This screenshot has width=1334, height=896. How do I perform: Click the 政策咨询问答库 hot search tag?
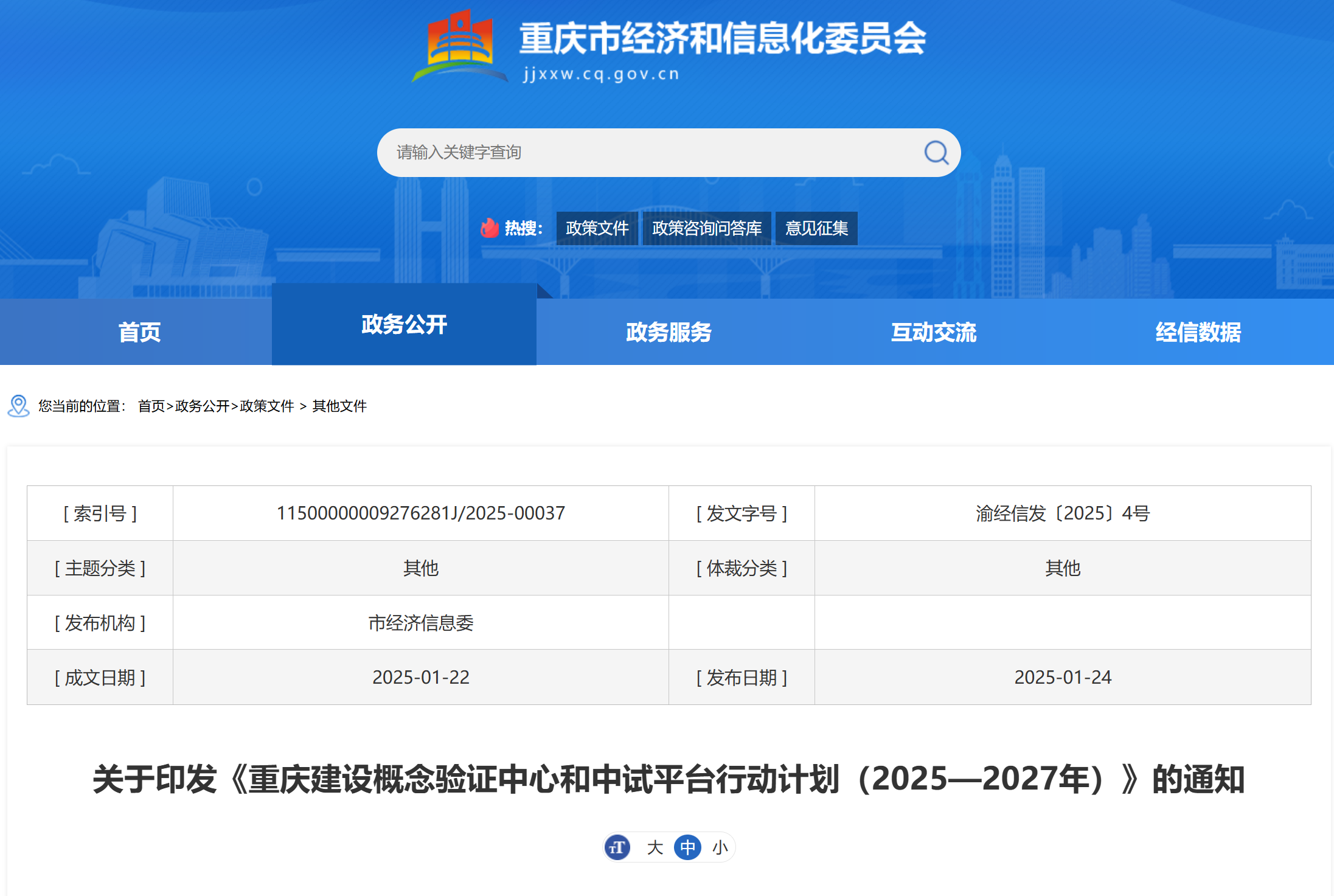coord(707,228)
